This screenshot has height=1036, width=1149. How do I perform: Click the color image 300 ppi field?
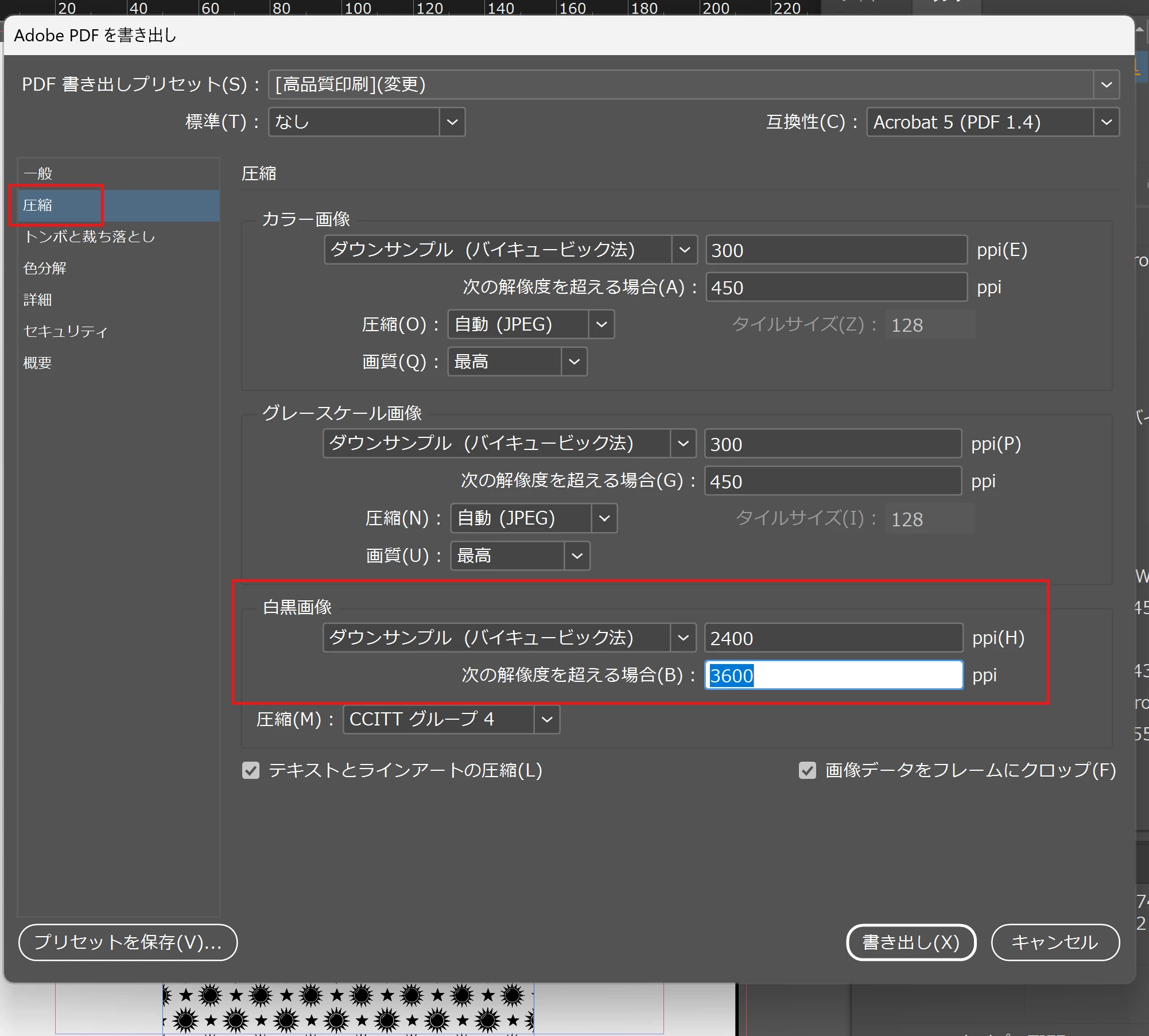[x=836, y=250]
